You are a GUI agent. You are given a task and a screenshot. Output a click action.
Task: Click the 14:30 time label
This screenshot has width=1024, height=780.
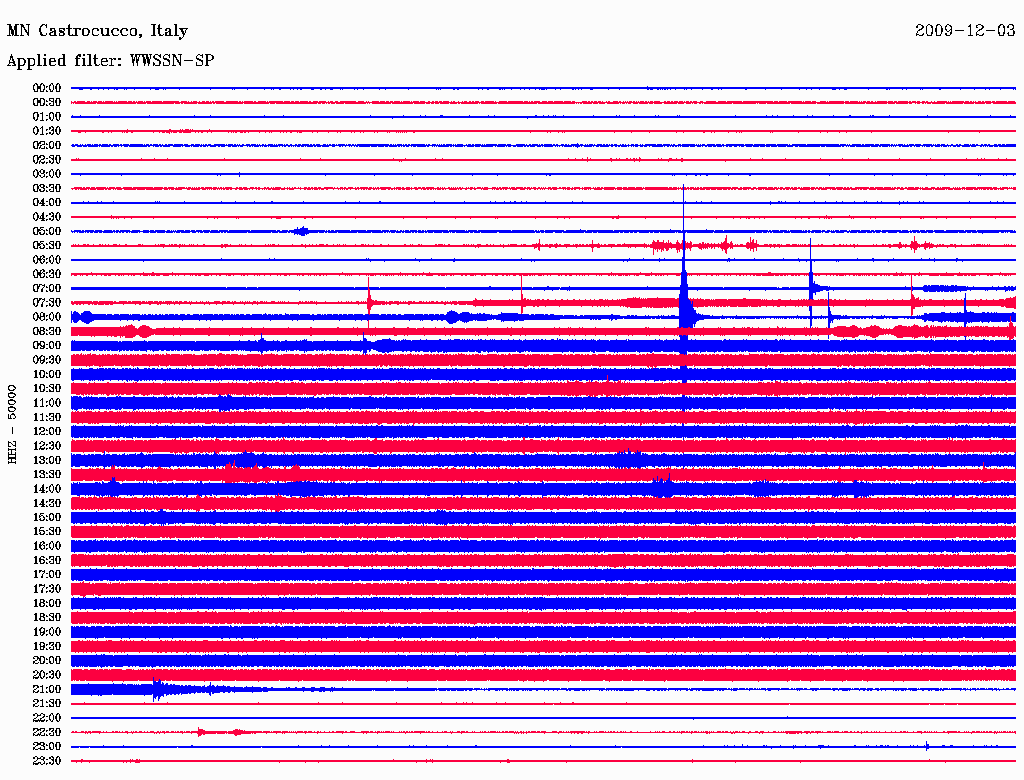[x=47, y=503]
